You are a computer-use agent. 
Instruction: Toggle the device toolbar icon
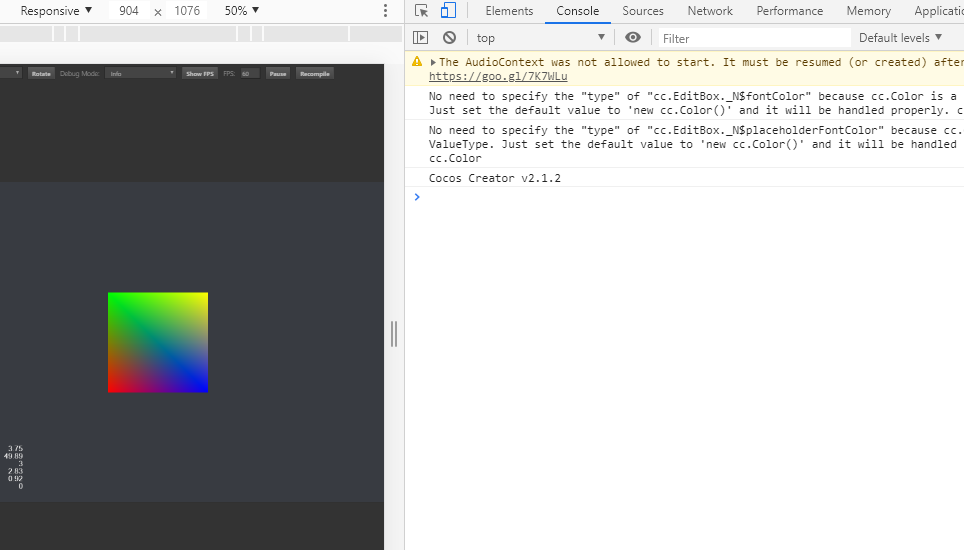point(448,11)
